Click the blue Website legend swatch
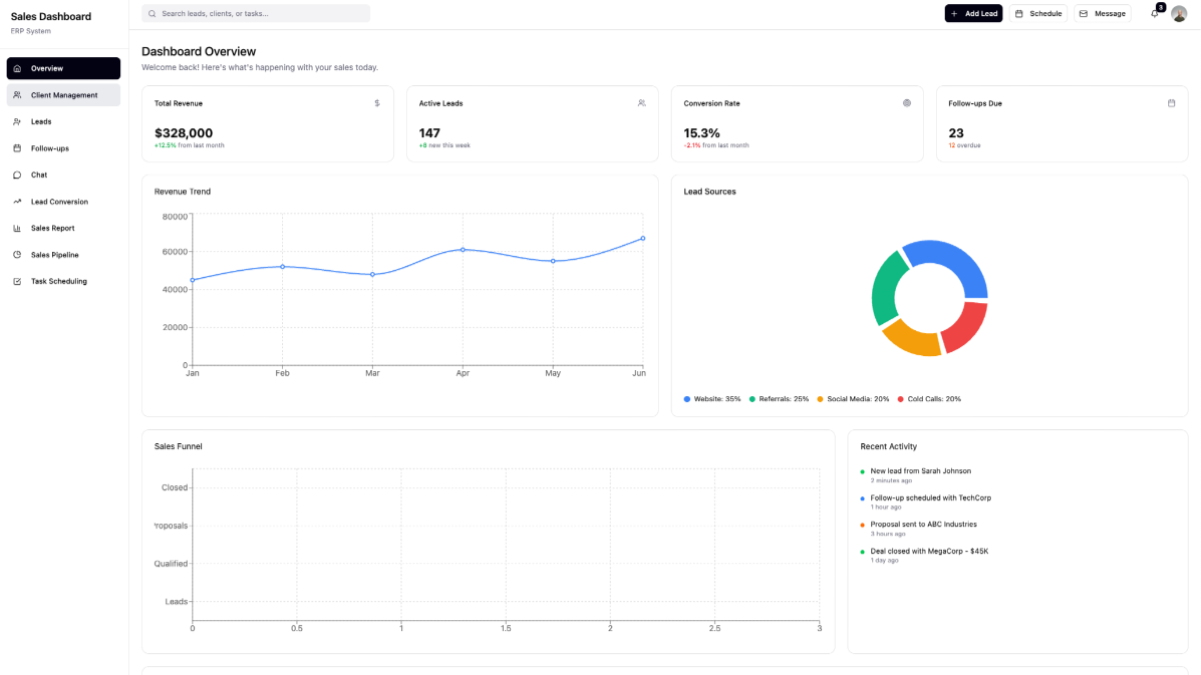 click(687, 399)
